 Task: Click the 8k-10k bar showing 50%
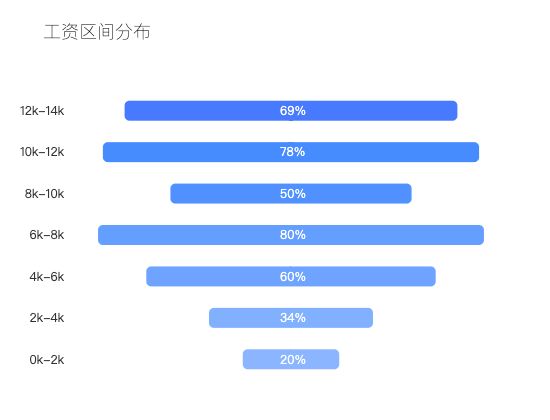[291, 193]
